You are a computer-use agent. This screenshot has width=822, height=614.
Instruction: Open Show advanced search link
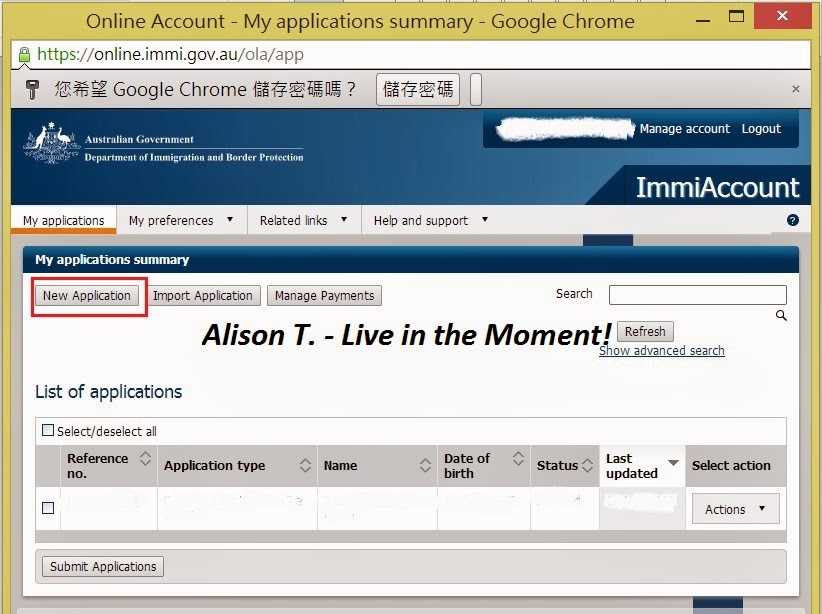pyautogui.click(x=662, y=350)
